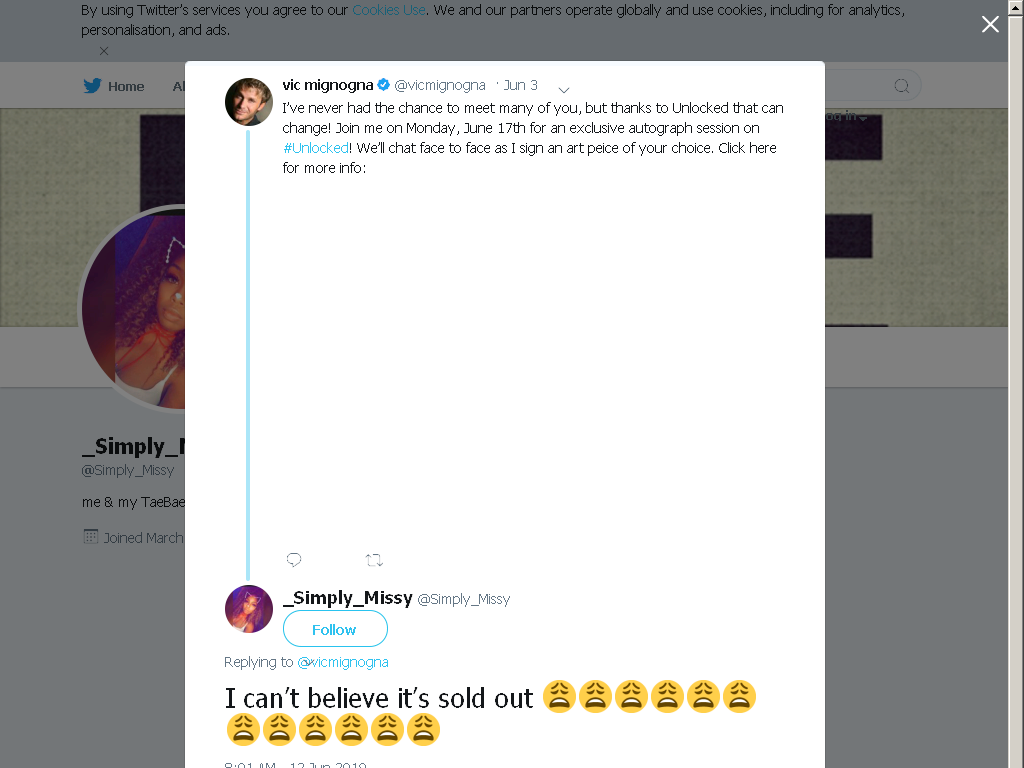Open _Simply_Missy's avatar in reply
The width and height of the screenshot is (1024, 768).
pyautogui.click(x=249, y=609)
